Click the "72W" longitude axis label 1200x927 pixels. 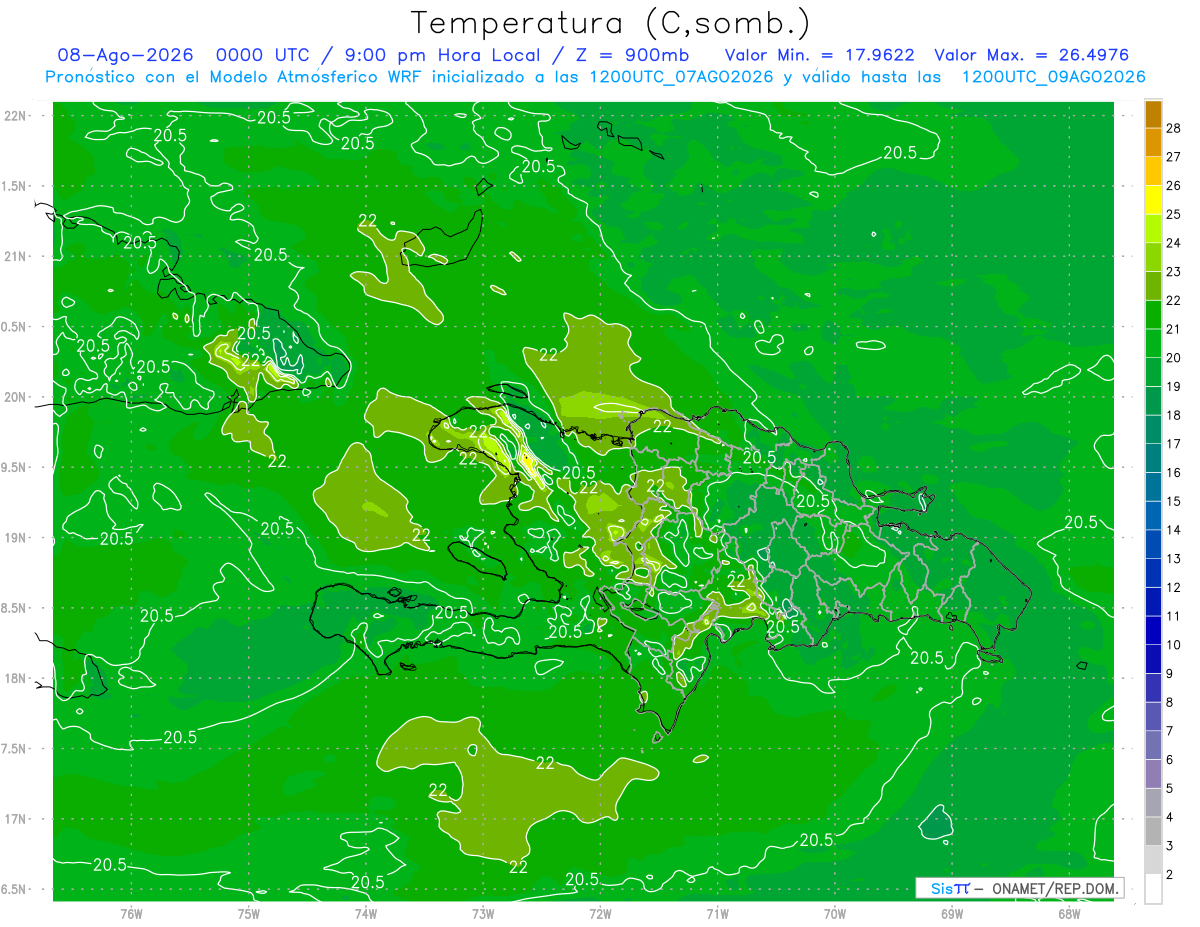[x=600, y=913]
